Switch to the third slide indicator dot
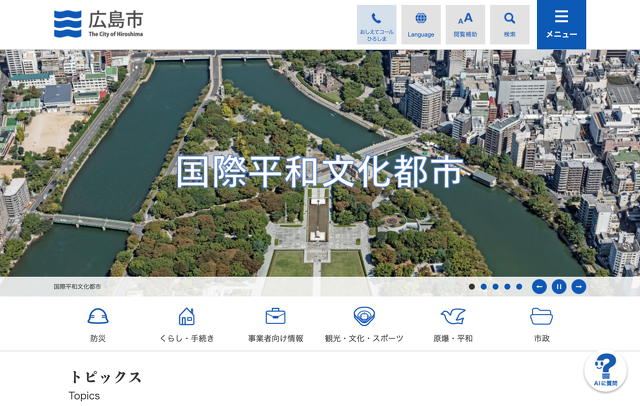This screenshot has height=406, width=640. coord(496,287)
